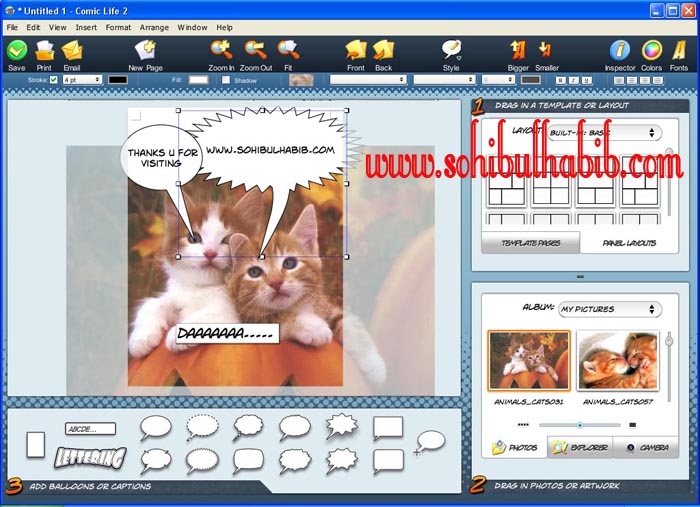The height and width of the screenshot is (507, 700).
Task: Click the add balloon tail icon
Action: click(x=429, y=442)
